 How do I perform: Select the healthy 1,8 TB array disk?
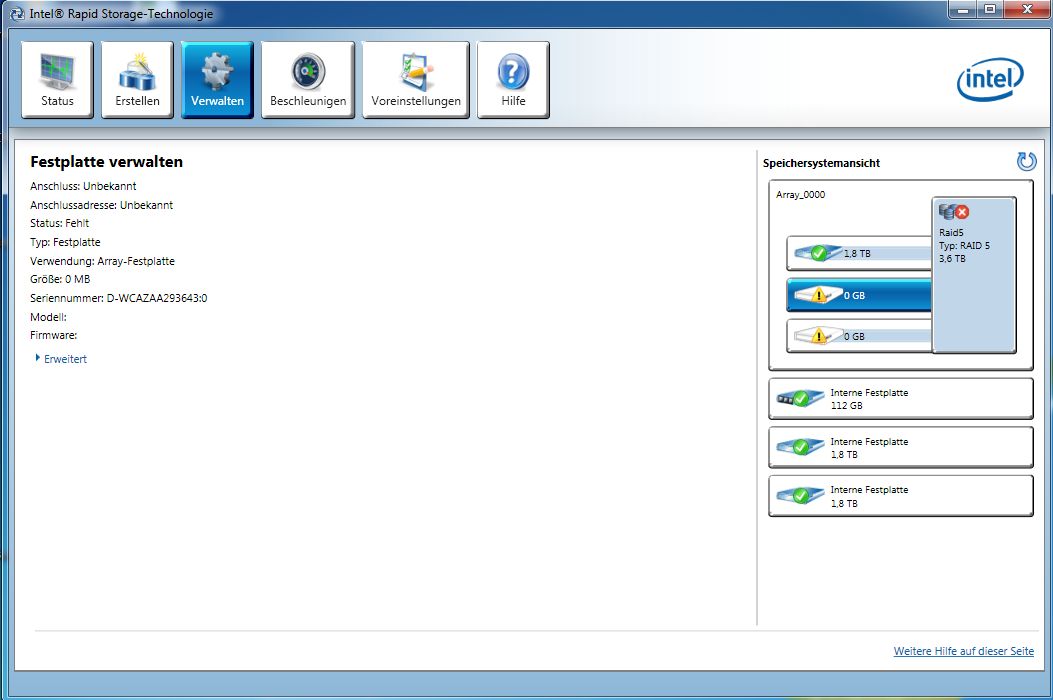click(859, 253)
